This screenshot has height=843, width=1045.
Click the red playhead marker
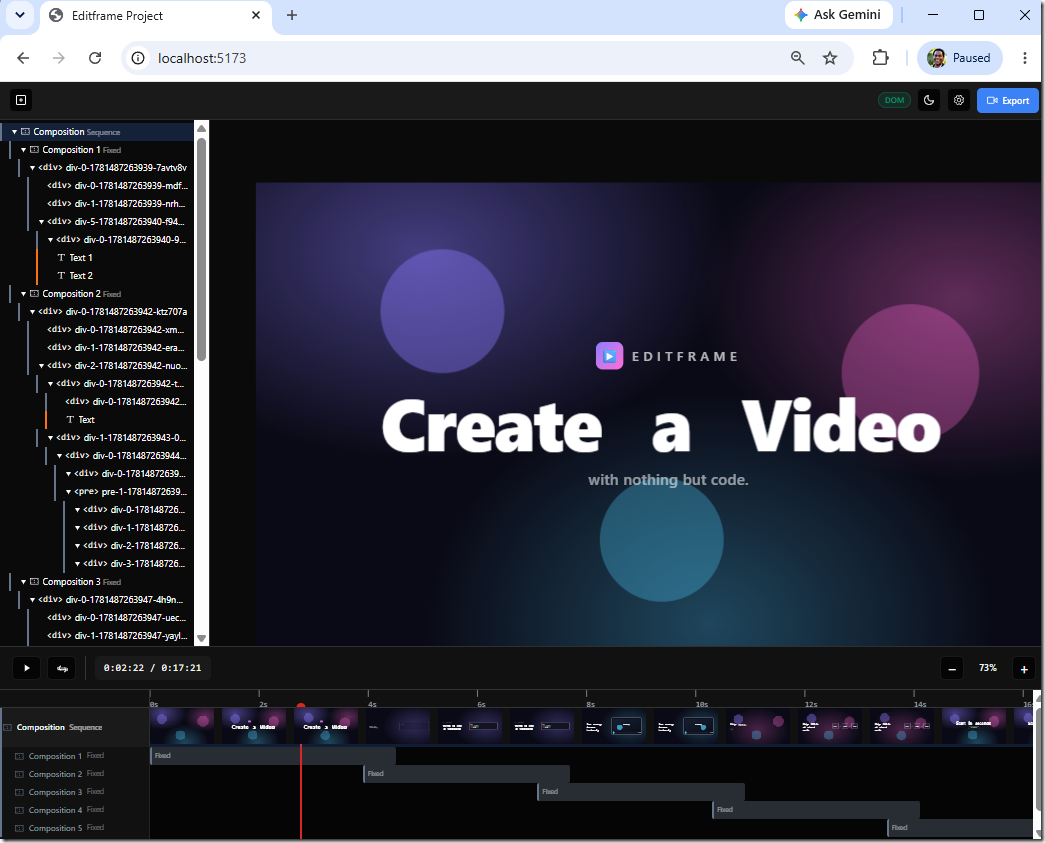(x=301, y=705)
